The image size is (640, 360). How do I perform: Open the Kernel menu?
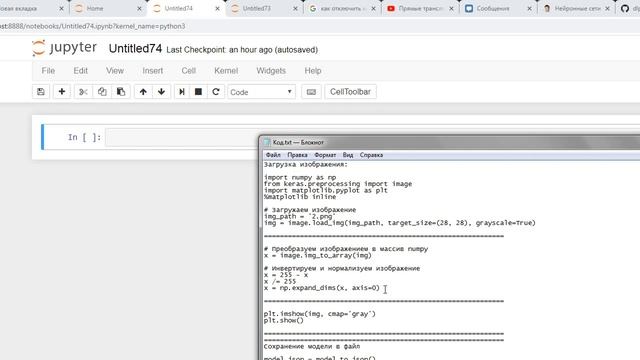[x=226, y=71]
